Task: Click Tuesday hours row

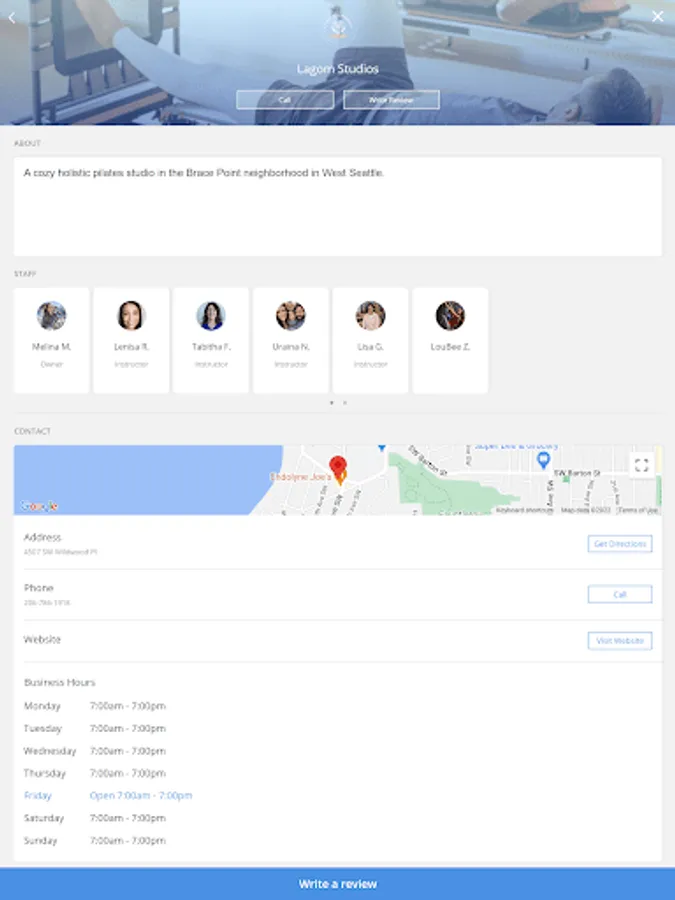Action: click(x=95, y=728)
